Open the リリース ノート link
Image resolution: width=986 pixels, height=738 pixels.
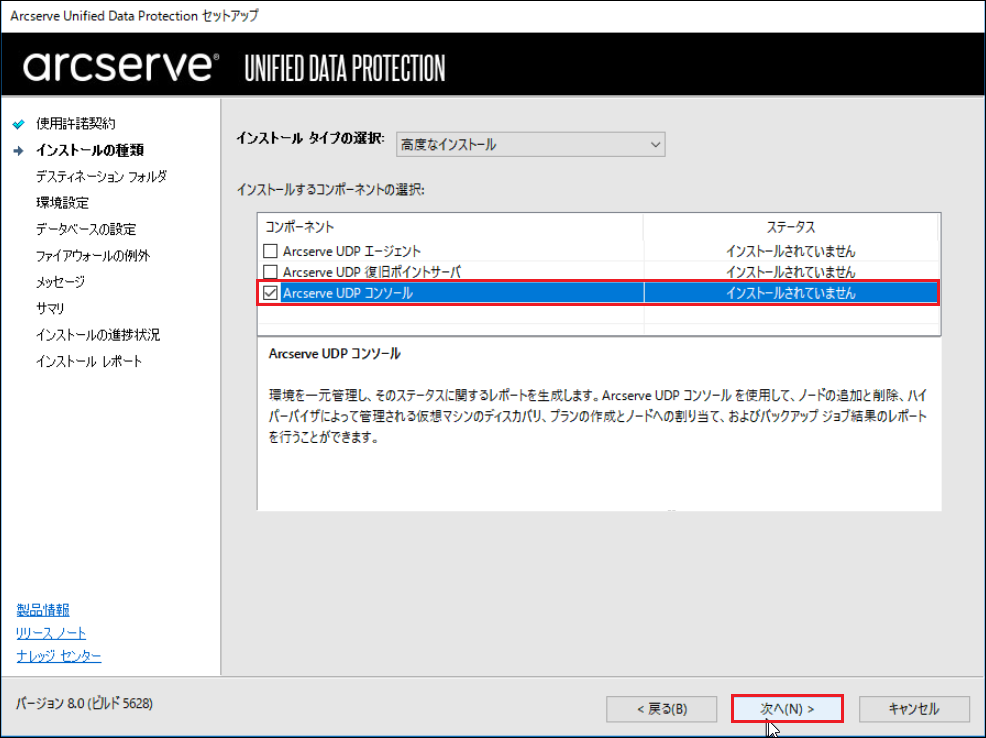(x=51, y=633)
